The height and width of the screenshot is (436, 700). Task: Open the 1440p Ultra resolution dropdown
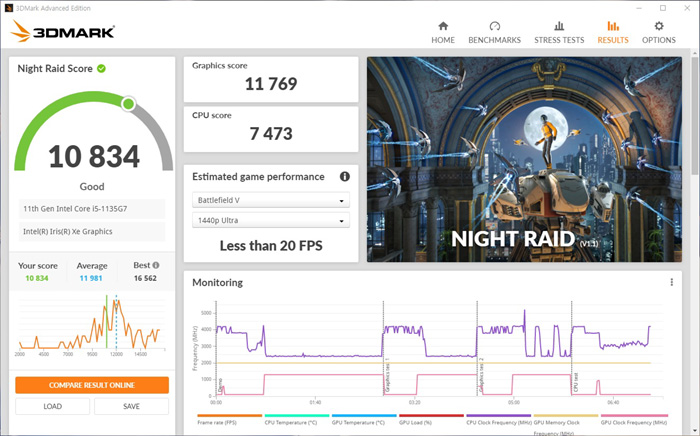click(271, 220)
